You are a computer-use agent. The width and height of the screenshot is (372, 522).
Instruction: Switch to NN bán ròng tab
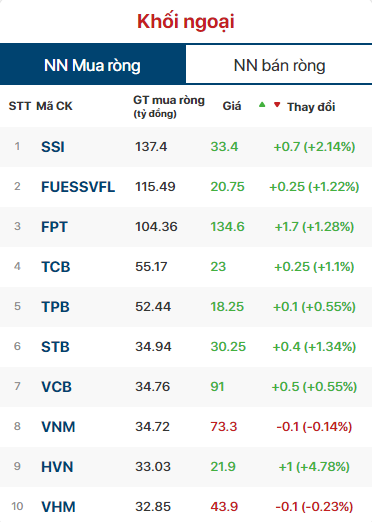[x=279, y=65]
